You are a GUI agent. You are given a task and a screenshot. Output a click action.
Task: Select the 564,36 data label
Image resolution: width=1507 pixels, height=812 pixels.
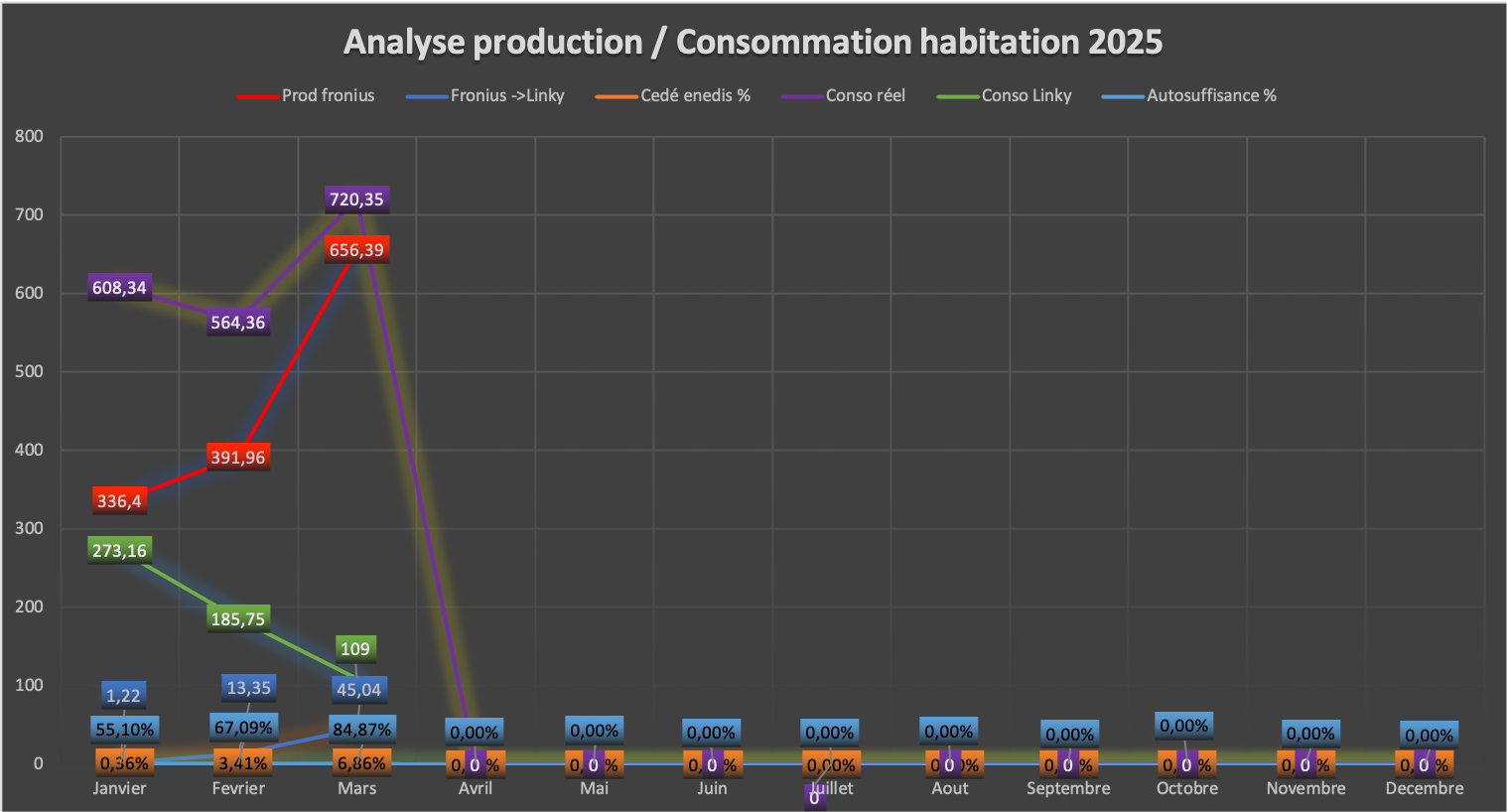[x=238, y=323]
